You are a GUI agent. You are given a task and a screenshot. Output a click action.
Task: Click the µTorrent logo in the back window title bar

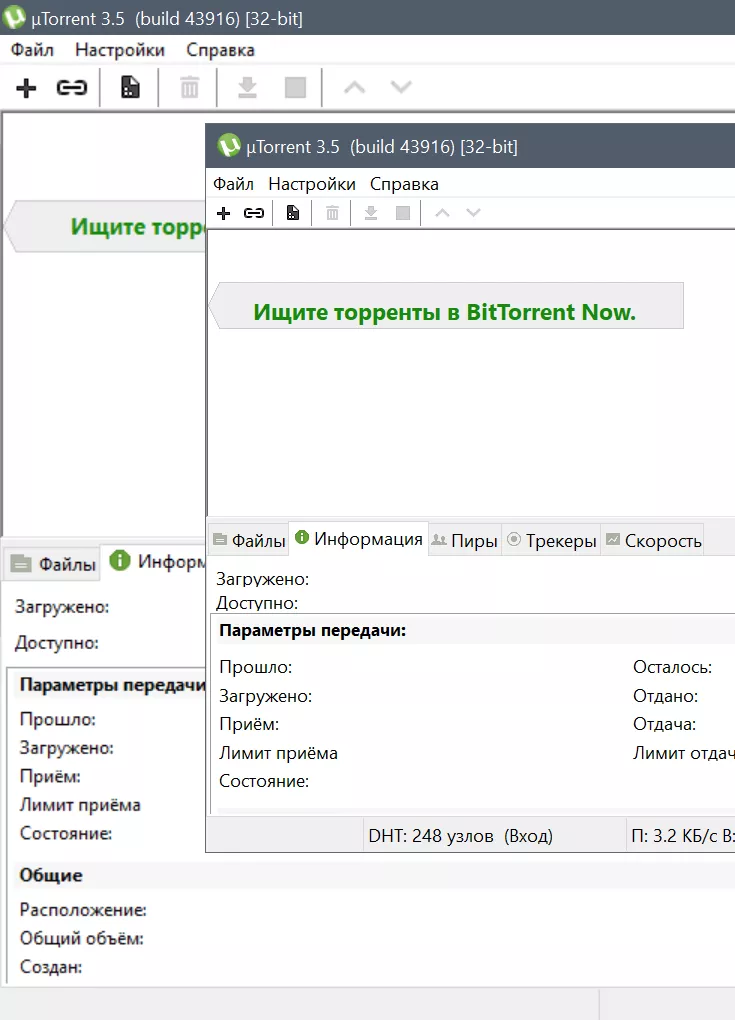[14, 18]
